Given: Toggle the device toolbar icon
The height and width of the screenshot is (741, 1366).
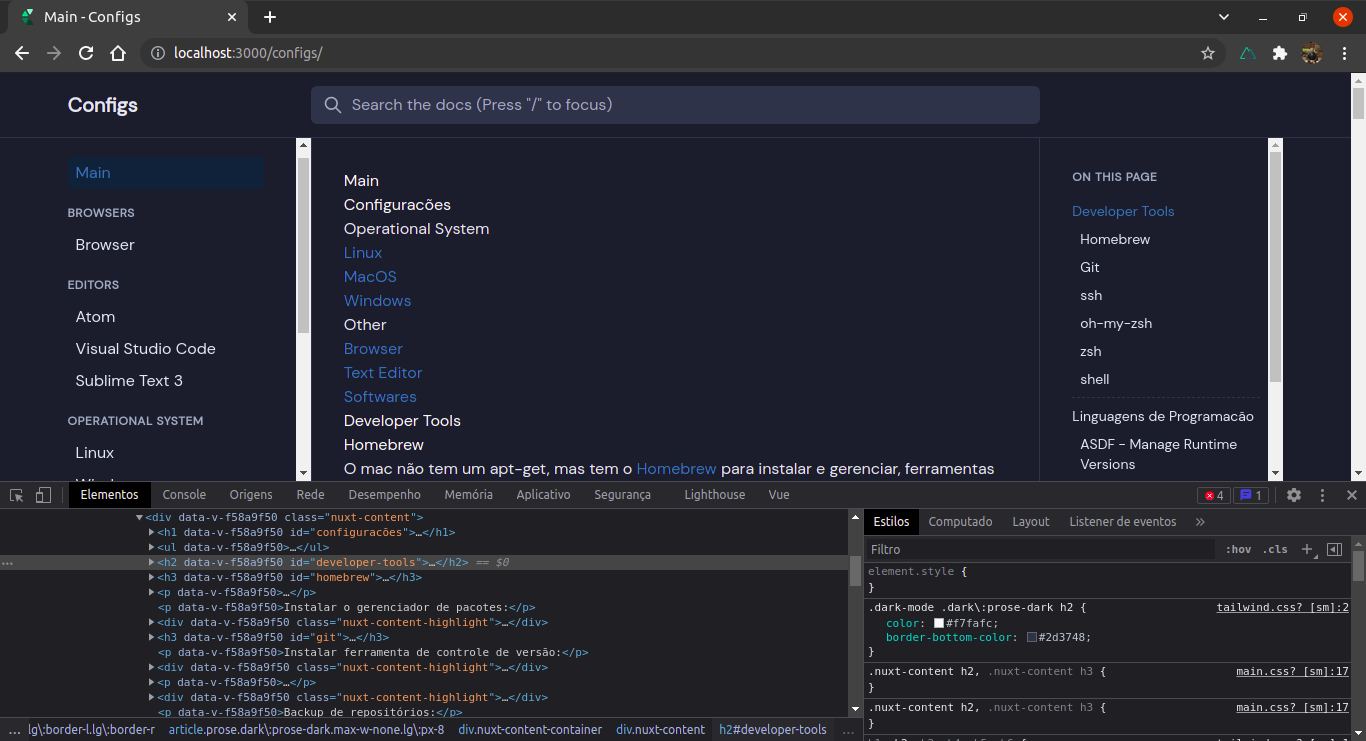Looking at the screenshot, I should 41,494.
